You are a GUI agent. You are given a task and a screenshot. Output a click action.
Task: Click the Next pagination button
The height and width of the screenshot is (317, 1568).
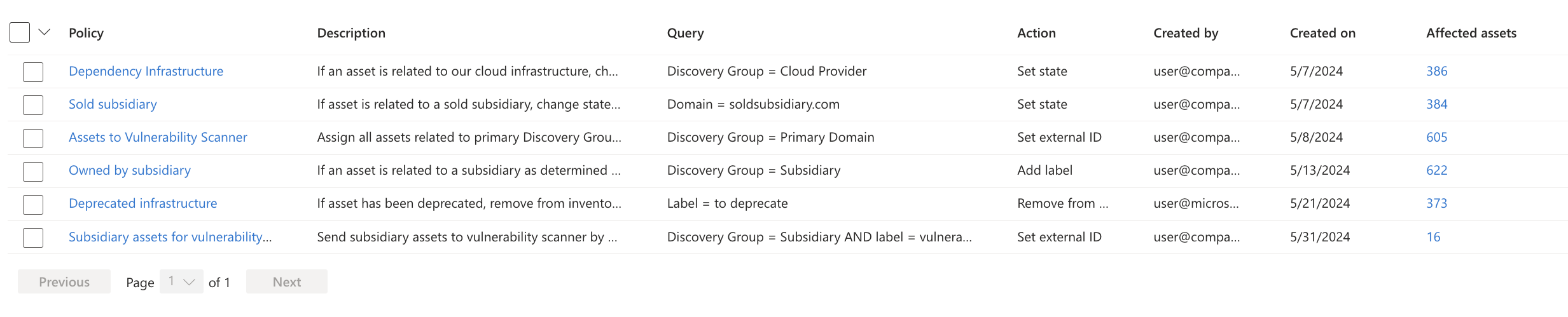(287, 281)
